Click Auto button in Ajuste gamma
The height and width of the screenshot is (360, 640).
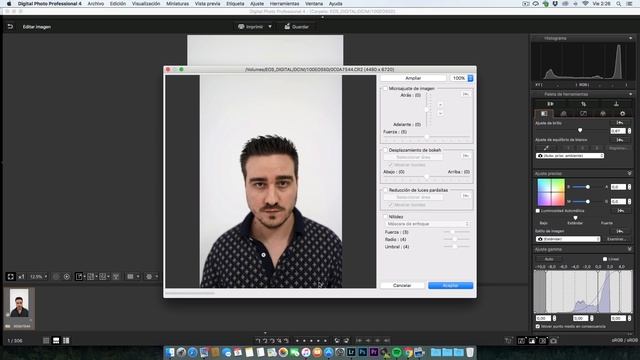[x=549, y=259]
